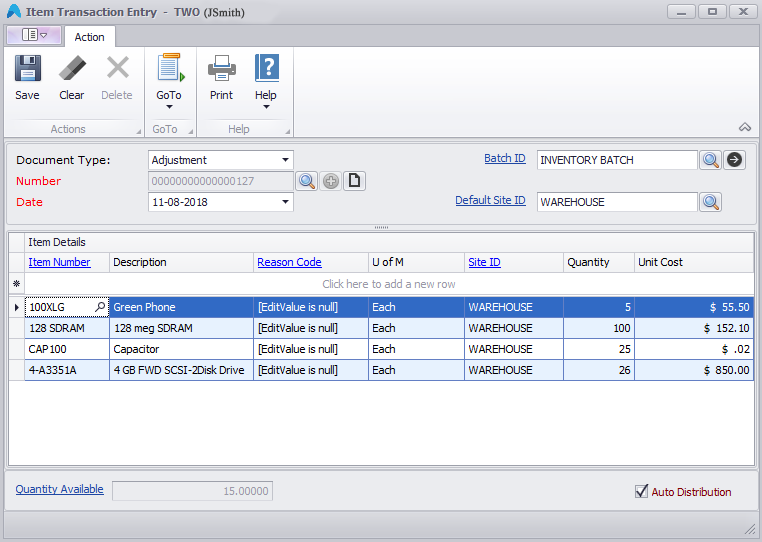Click 'Click here to add a new row'
The image size is (762, 542).
pyautogui.click(x=389, y=284)
